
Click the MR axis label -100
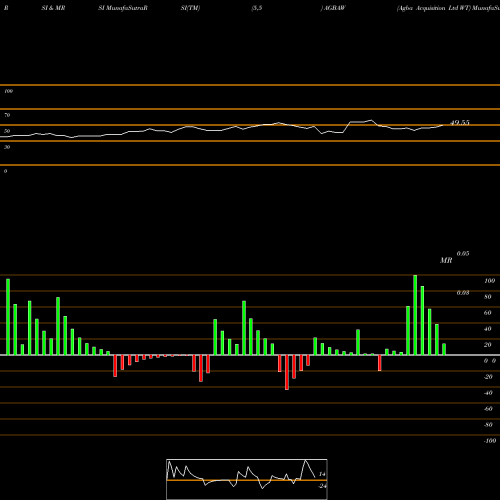[x=490, y=441]
